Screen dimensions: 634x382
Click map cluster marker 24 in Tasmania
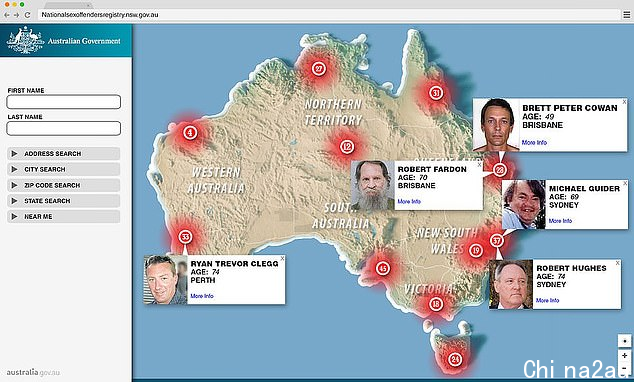455,359
